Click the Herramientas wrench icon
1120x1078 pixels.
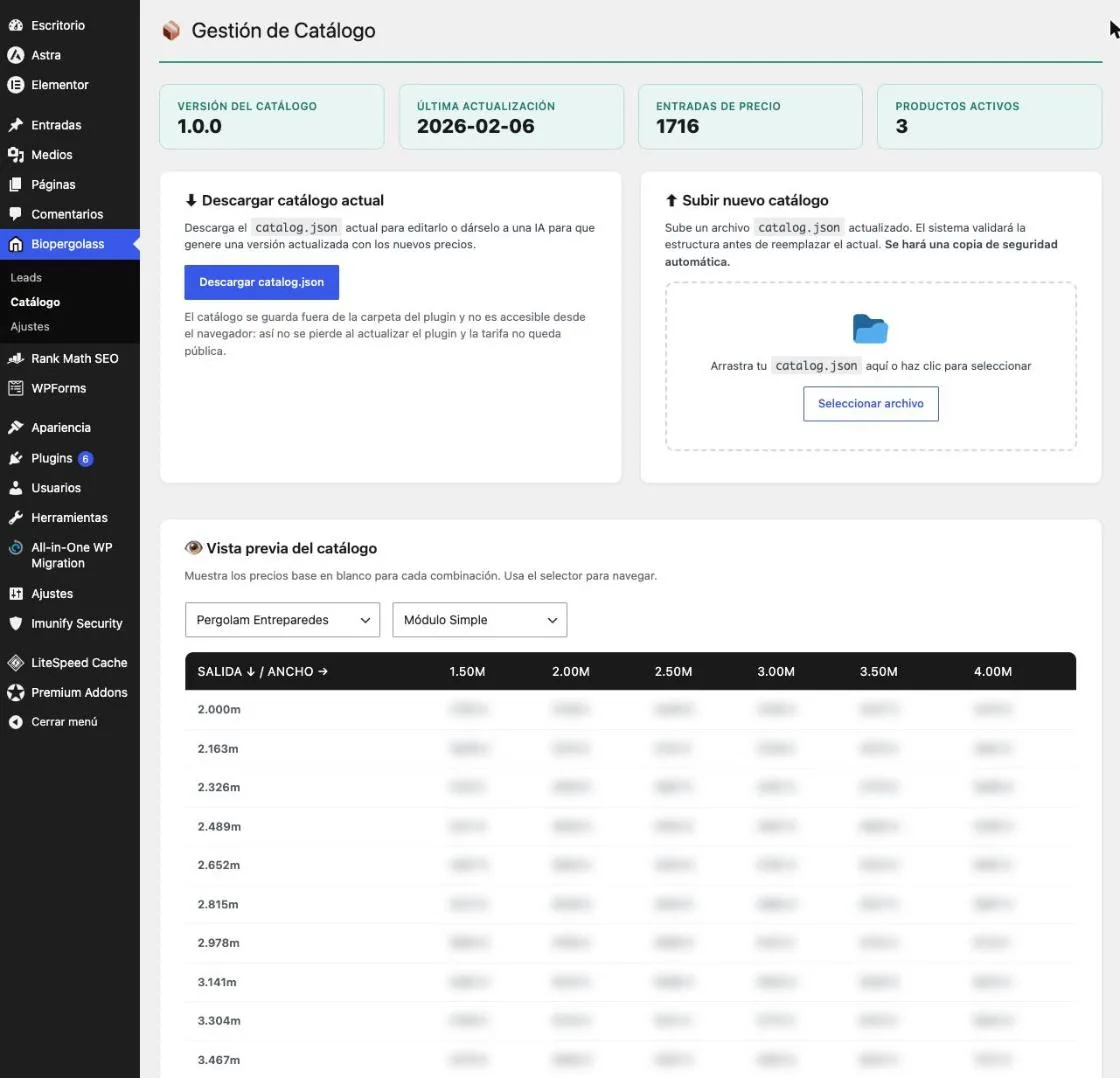[x=16, y=518]
